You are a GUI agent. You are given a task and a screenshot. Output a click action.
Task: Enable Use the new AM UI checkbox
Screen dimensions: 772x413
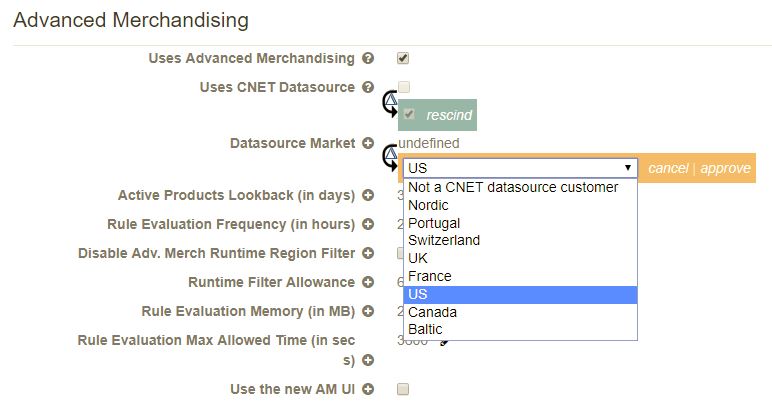point(403,389)
